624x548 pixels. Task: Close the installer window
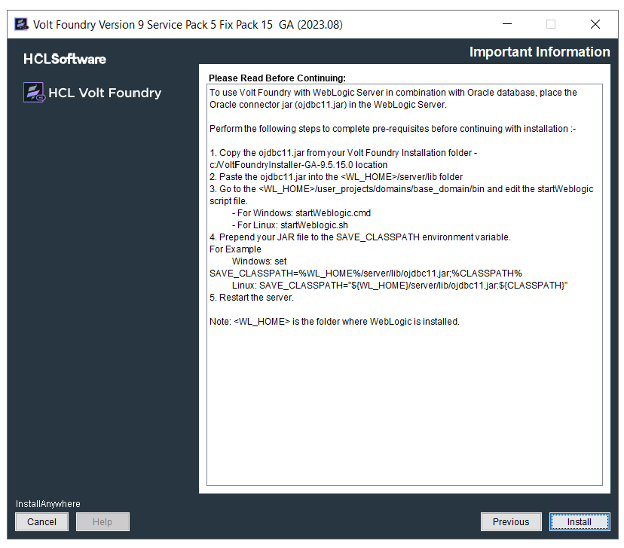pos(595,24)
